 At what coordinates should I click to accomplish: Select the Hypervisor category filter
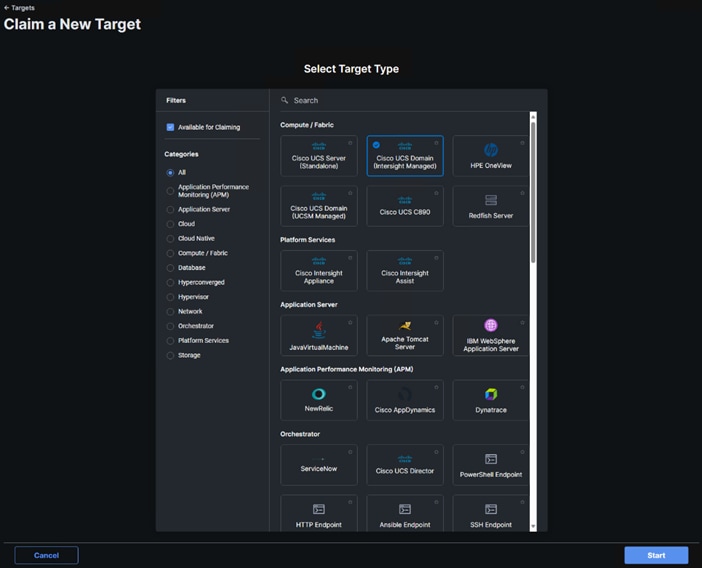(170, 297)
